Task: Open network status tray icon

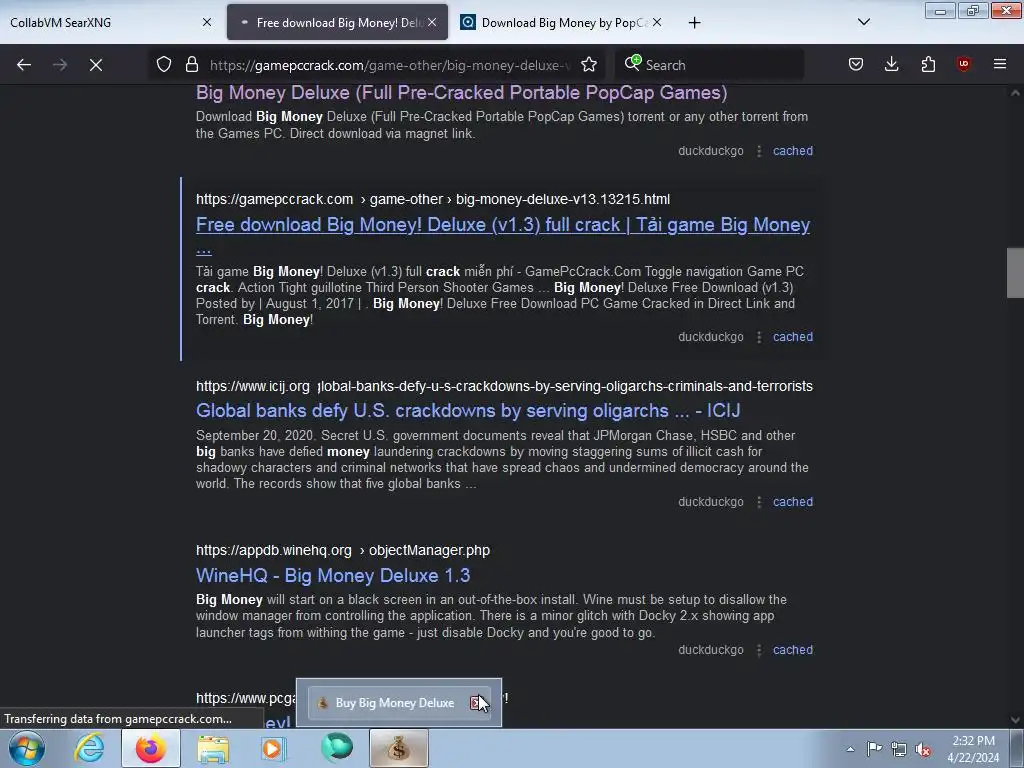Action: point(899,749)
